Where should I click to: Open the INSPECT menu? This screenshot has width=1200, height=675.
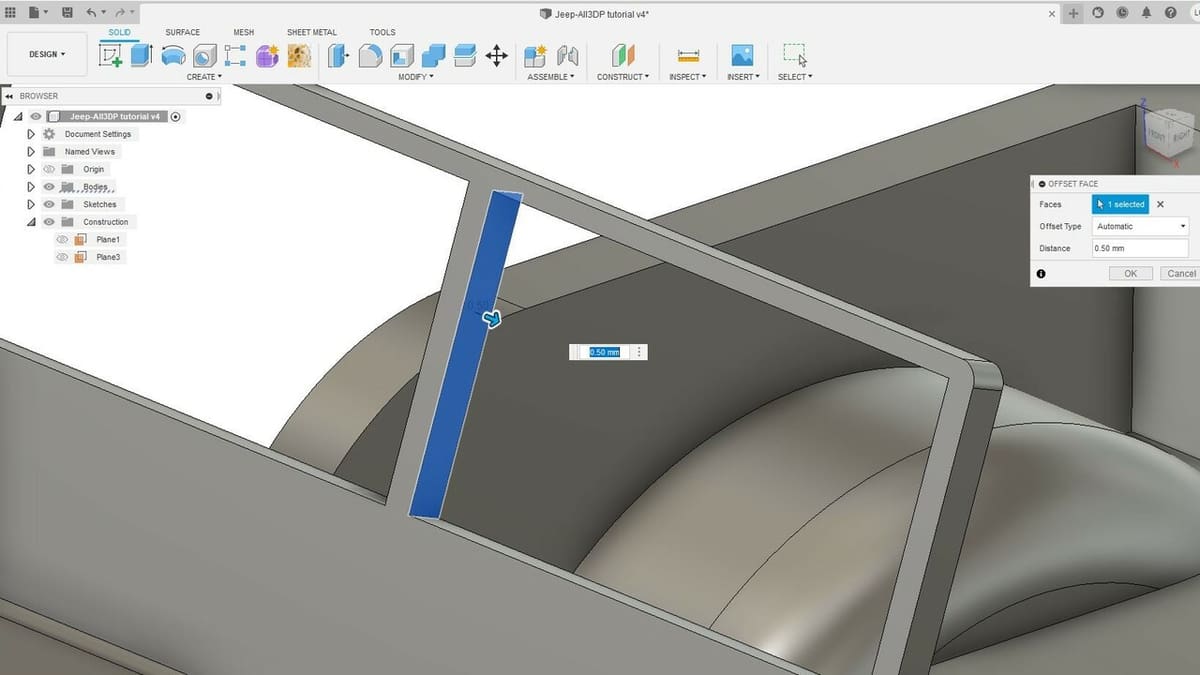point(688,77)
